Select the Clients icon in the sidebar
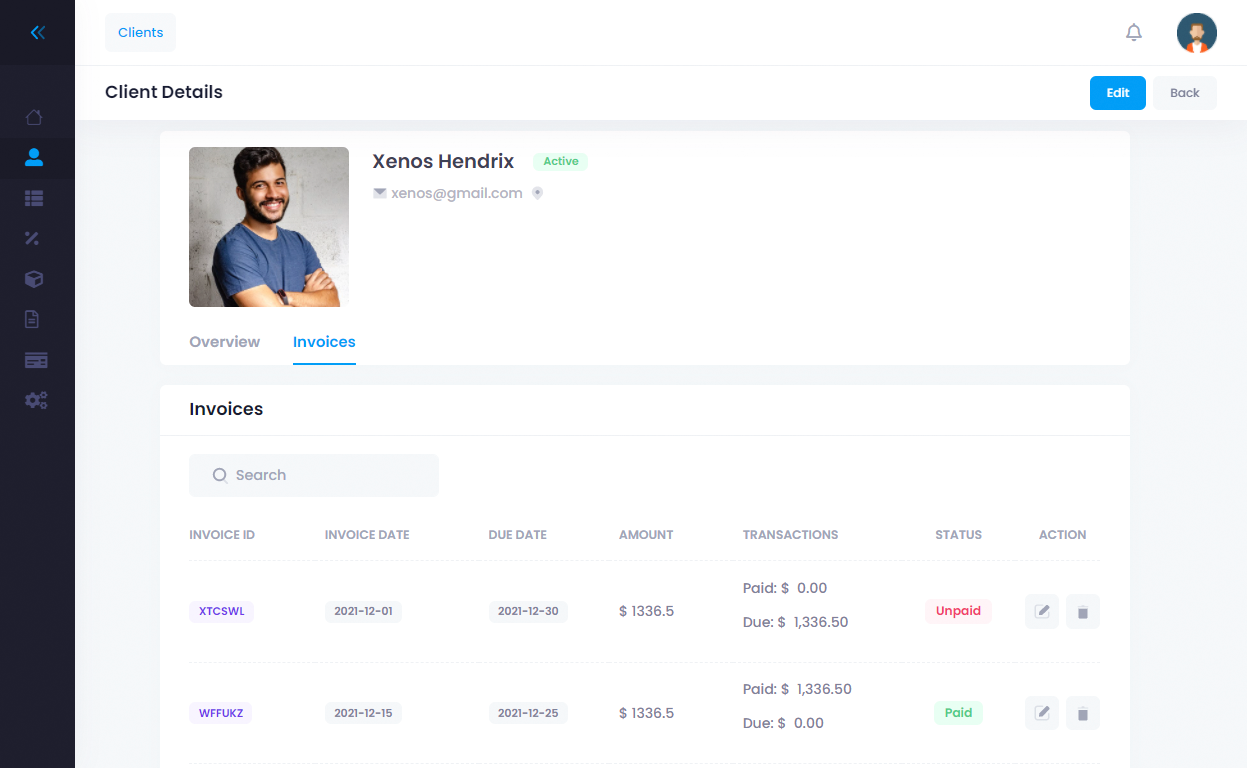The image size is (1247, 768). (x=35, y=157)
